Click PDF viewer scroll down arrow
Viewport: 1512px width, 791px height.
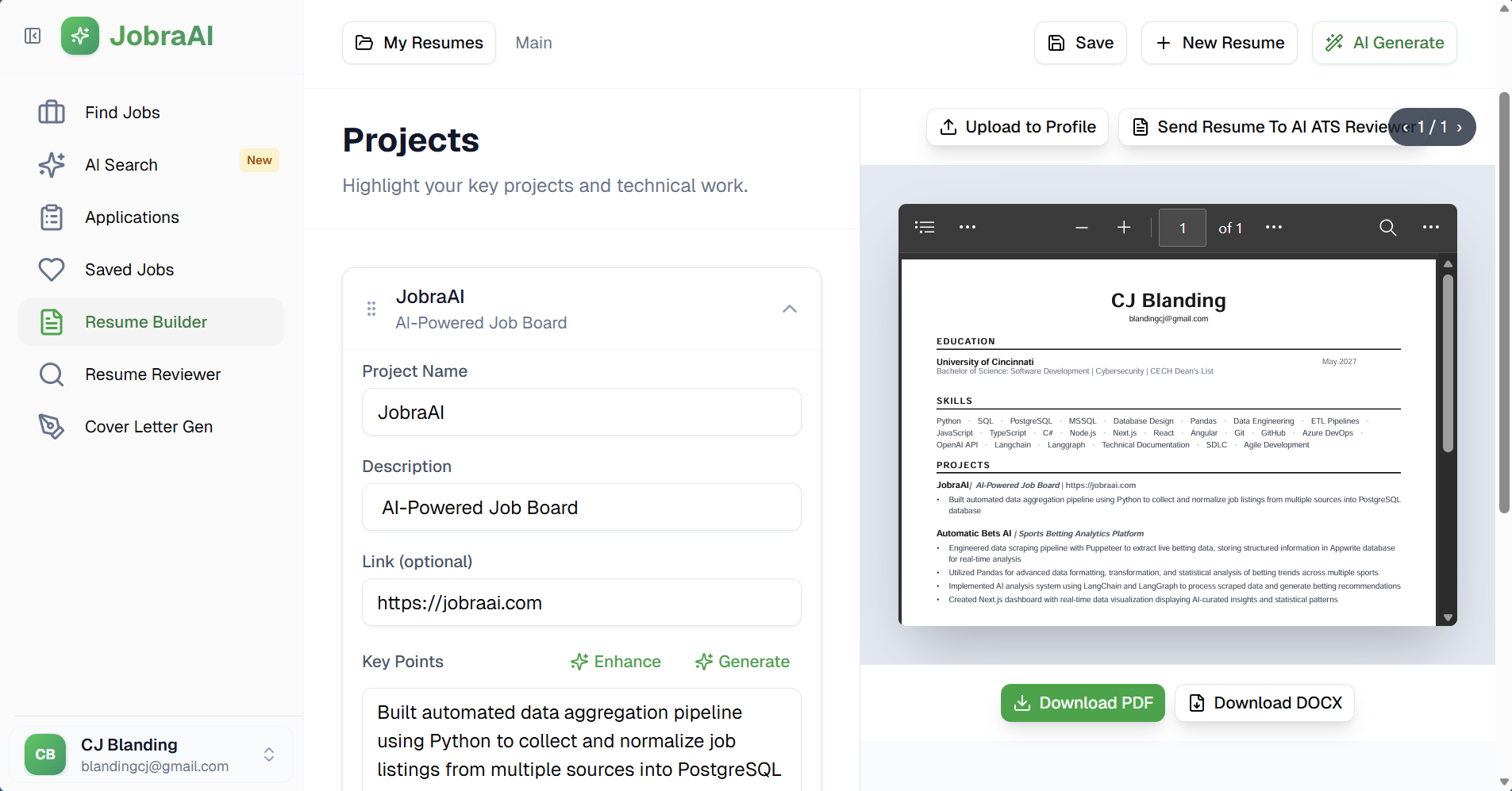point(1448,617)
